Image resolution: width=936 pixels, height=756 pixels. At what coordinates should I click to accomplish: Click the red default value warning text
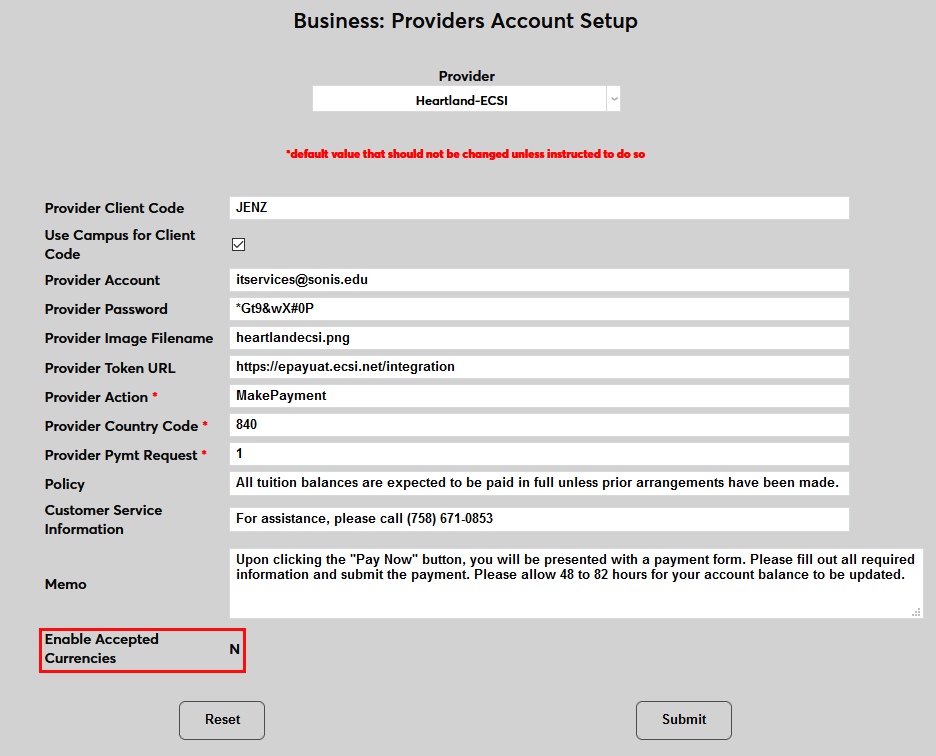tap(466, 154)
